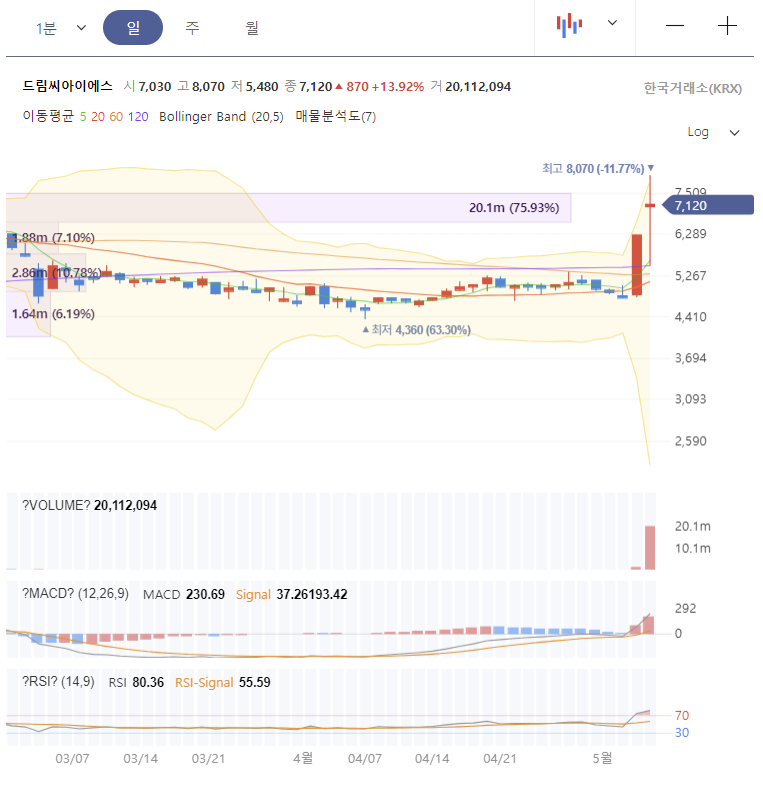Click the 드림씨아이에스 stock name
Viewport: 763px width, 792px height.
coord(67,86)
